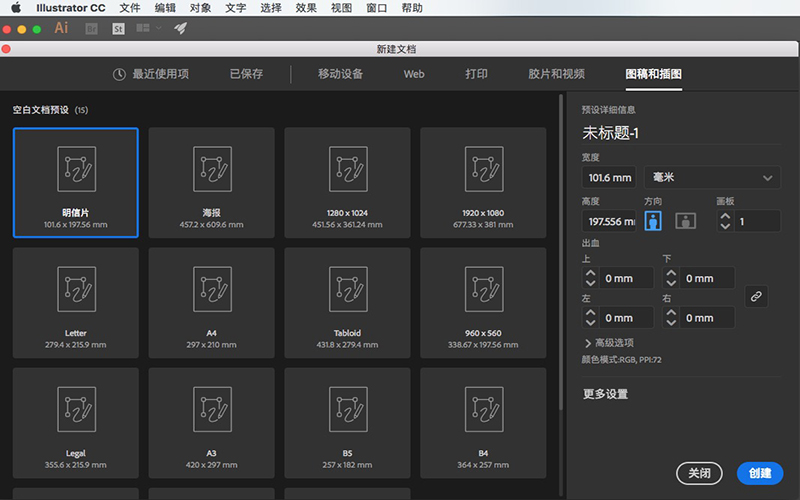The height and width of the screenshot is (500, 800).
Task: Select the Tabloid preset
Action: 347,303
